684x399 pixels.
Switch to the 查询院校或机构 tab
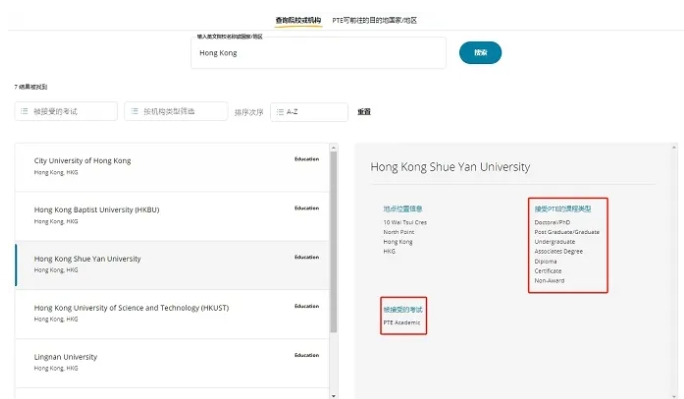[x=298, y=20]
